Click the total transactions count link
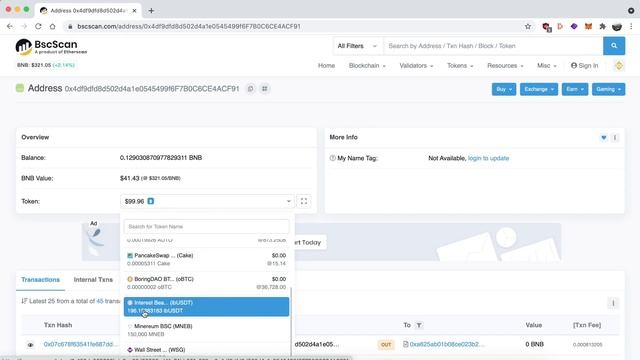The height and width of the screenshot is (360, 640). 100,301
